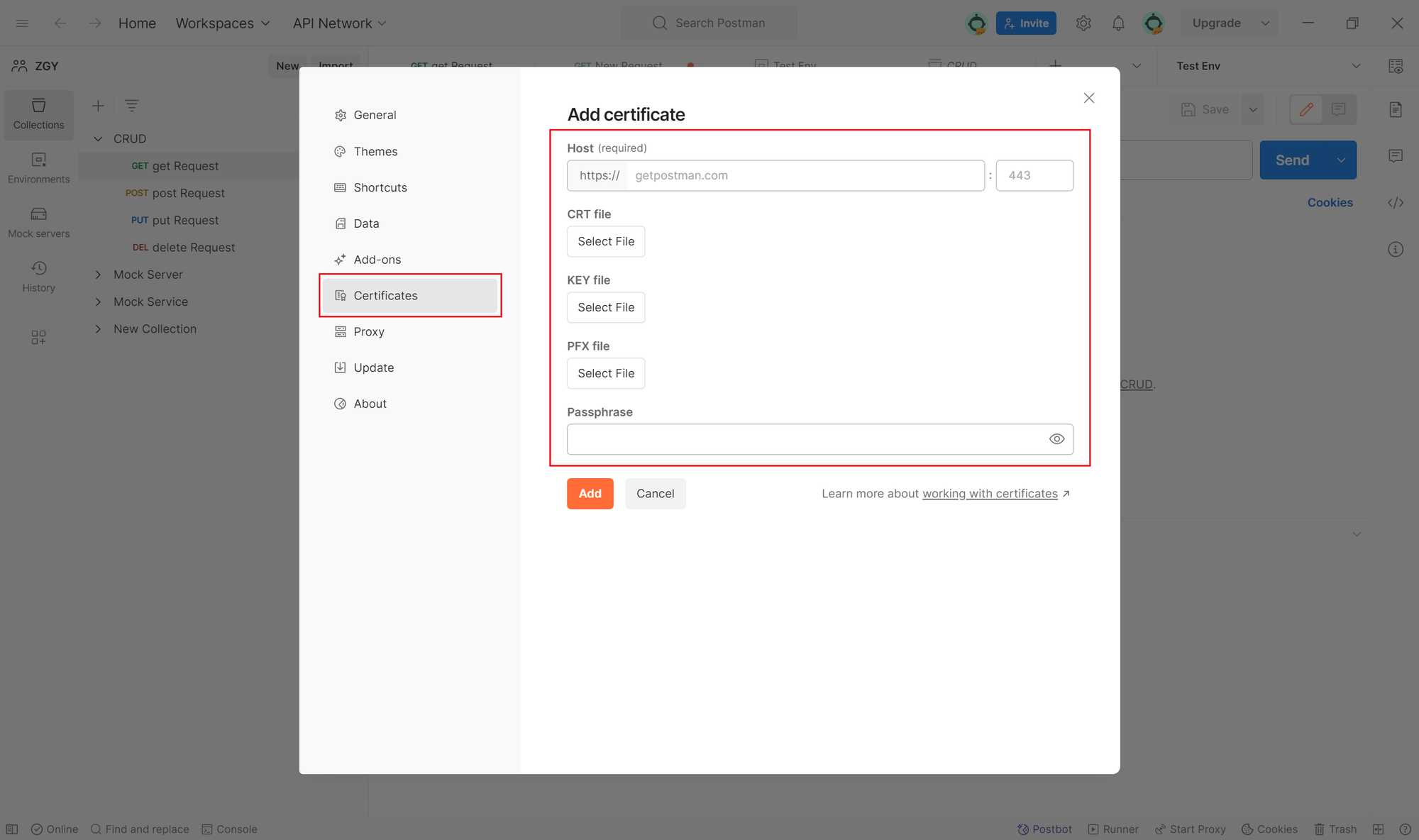Image resolution: width=1419 pixels, height=840 pixels.
Task: Open the hamburger menu icon
Action: 22,23
